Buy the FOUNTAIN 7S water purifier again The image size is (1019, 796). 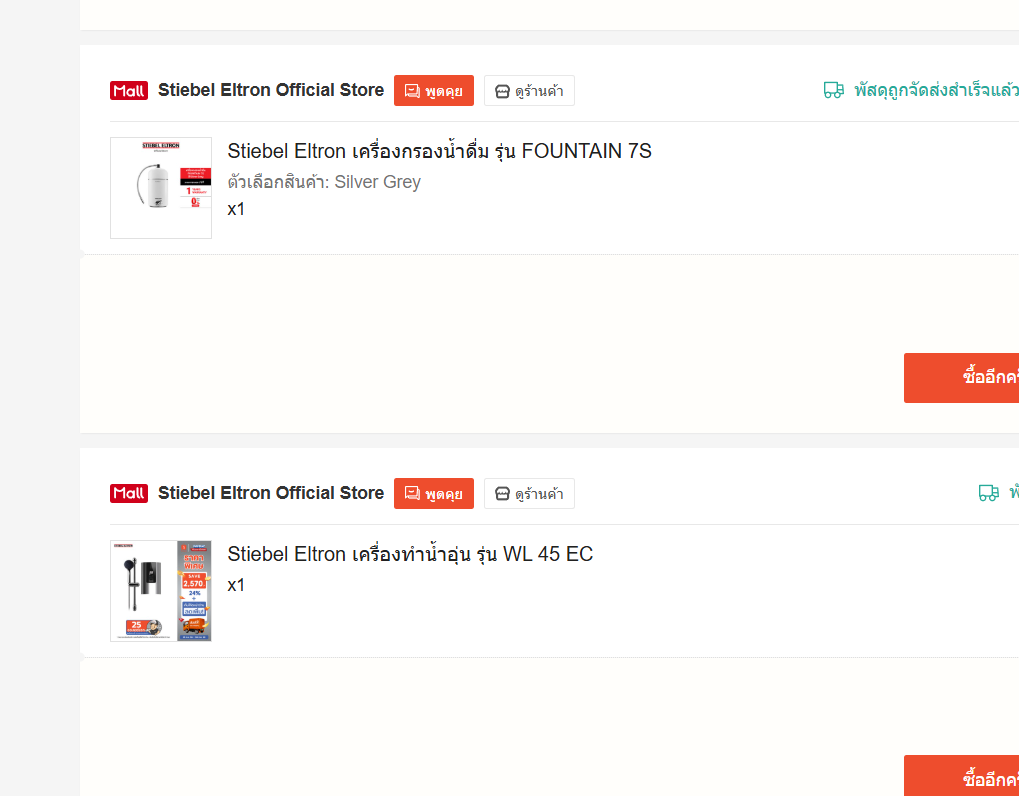961,378
